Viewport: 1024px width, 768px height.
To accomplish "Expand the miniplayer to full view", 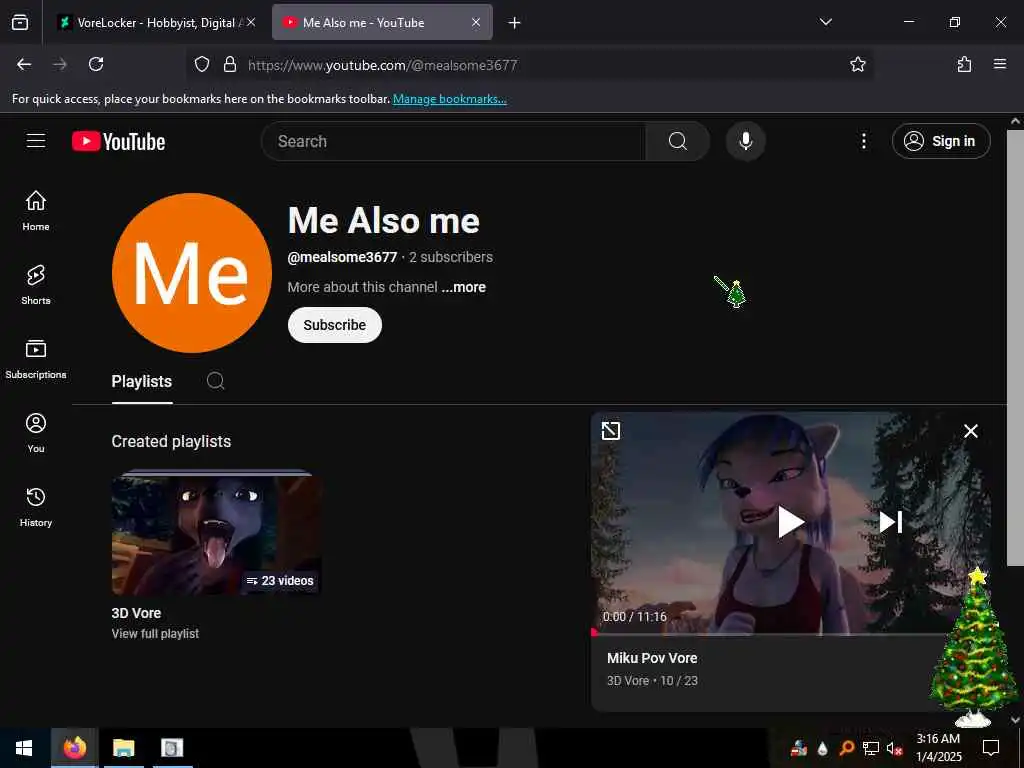I will tap(611, 430).
